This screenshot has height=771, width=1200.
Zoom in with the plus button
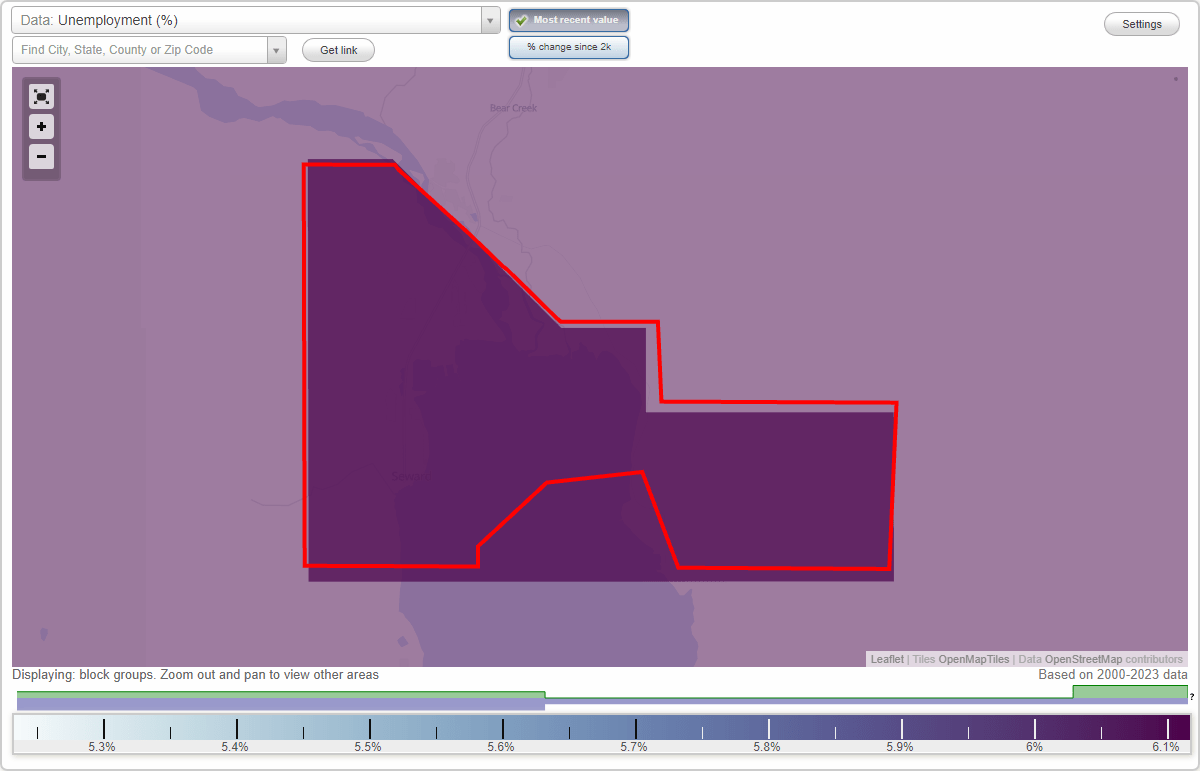pyautogui.click(x=41, y=127)
